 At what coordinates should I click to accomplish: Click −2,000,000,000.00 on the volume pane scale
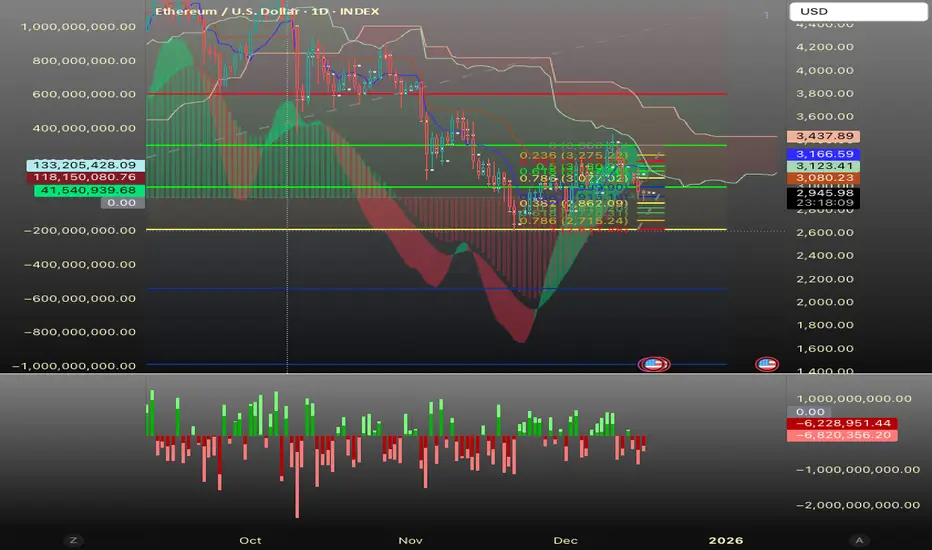858,505
